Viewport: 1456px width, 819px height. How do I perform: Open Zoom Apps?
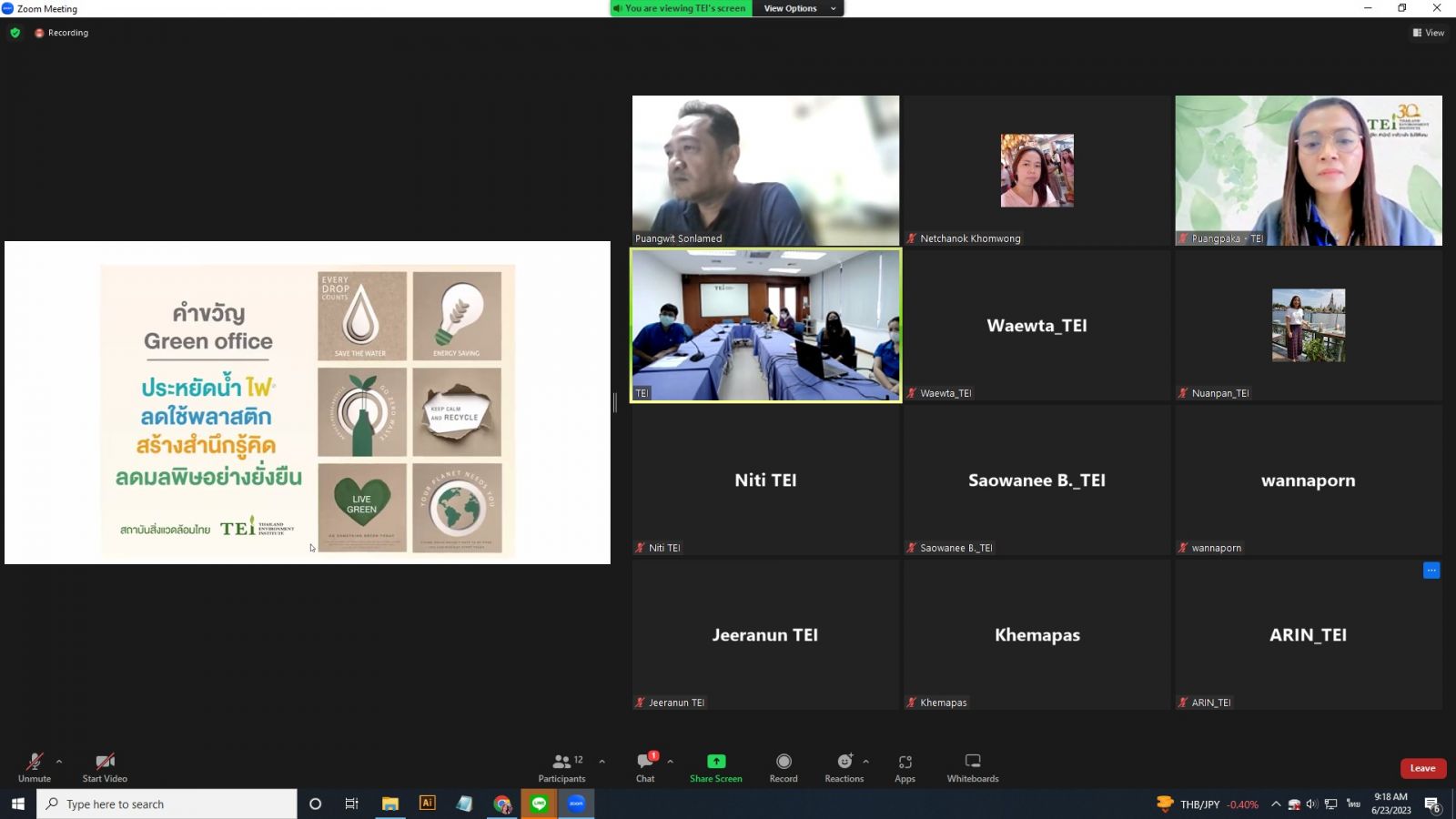pos(905,767)
